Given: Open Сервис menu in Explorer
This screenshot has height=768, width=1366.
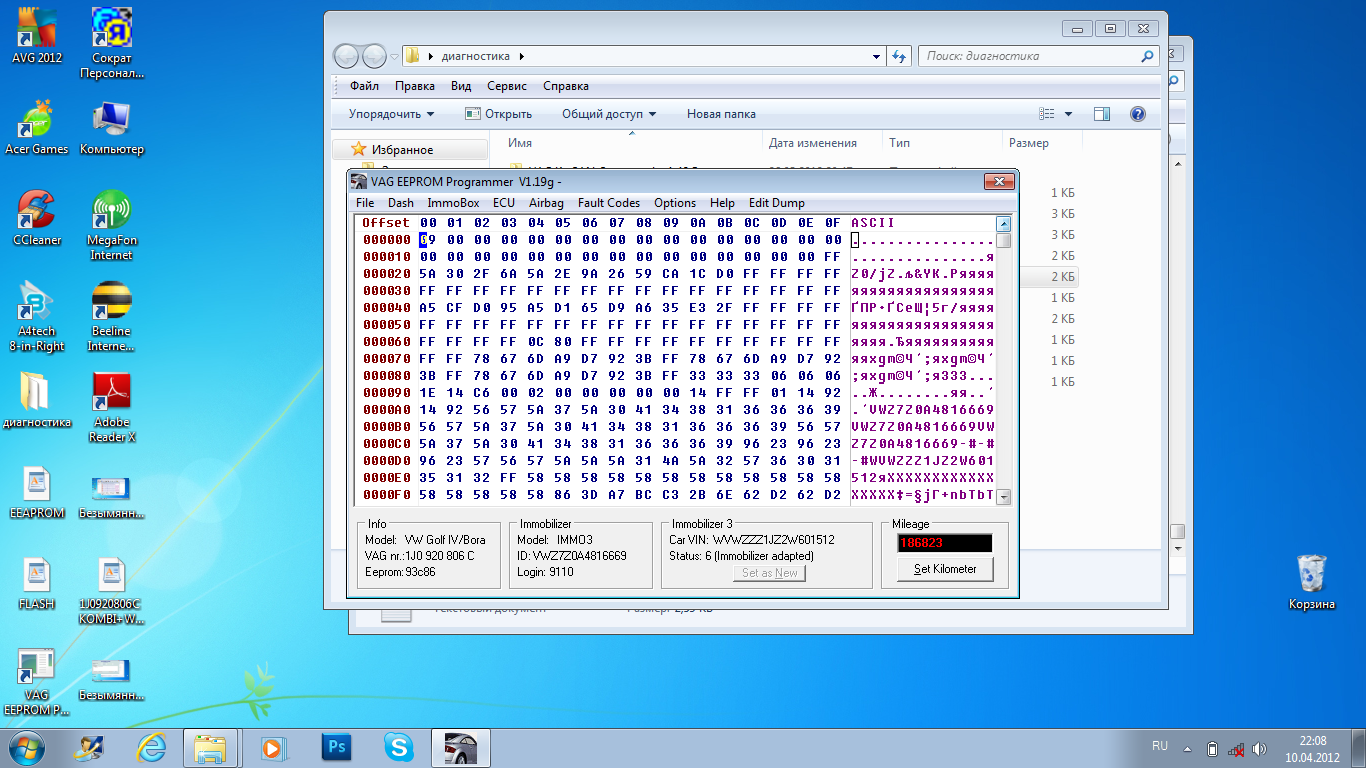Looking at the screenshot, I should click(x=507, y=86).
